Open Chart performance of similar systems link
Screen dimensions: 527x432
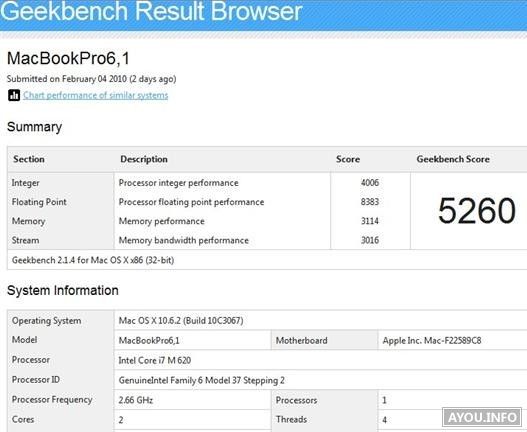pos(95,95)
